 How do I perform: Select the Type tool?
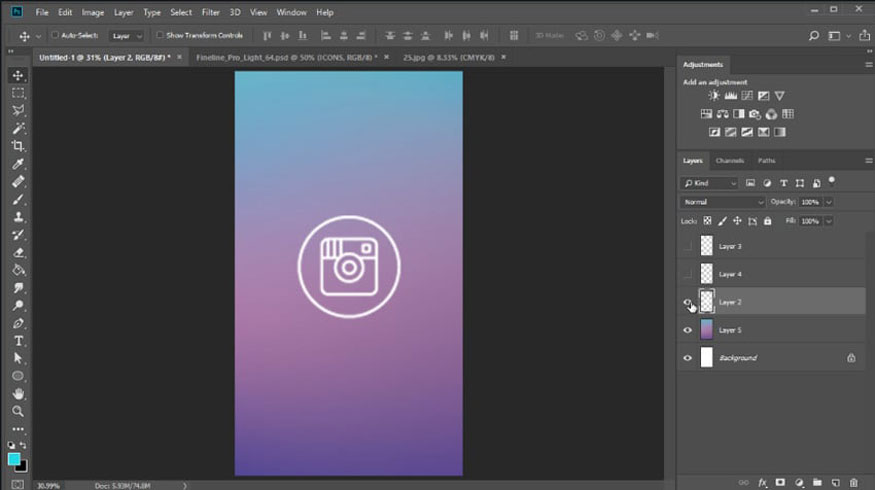pos(18,341)
